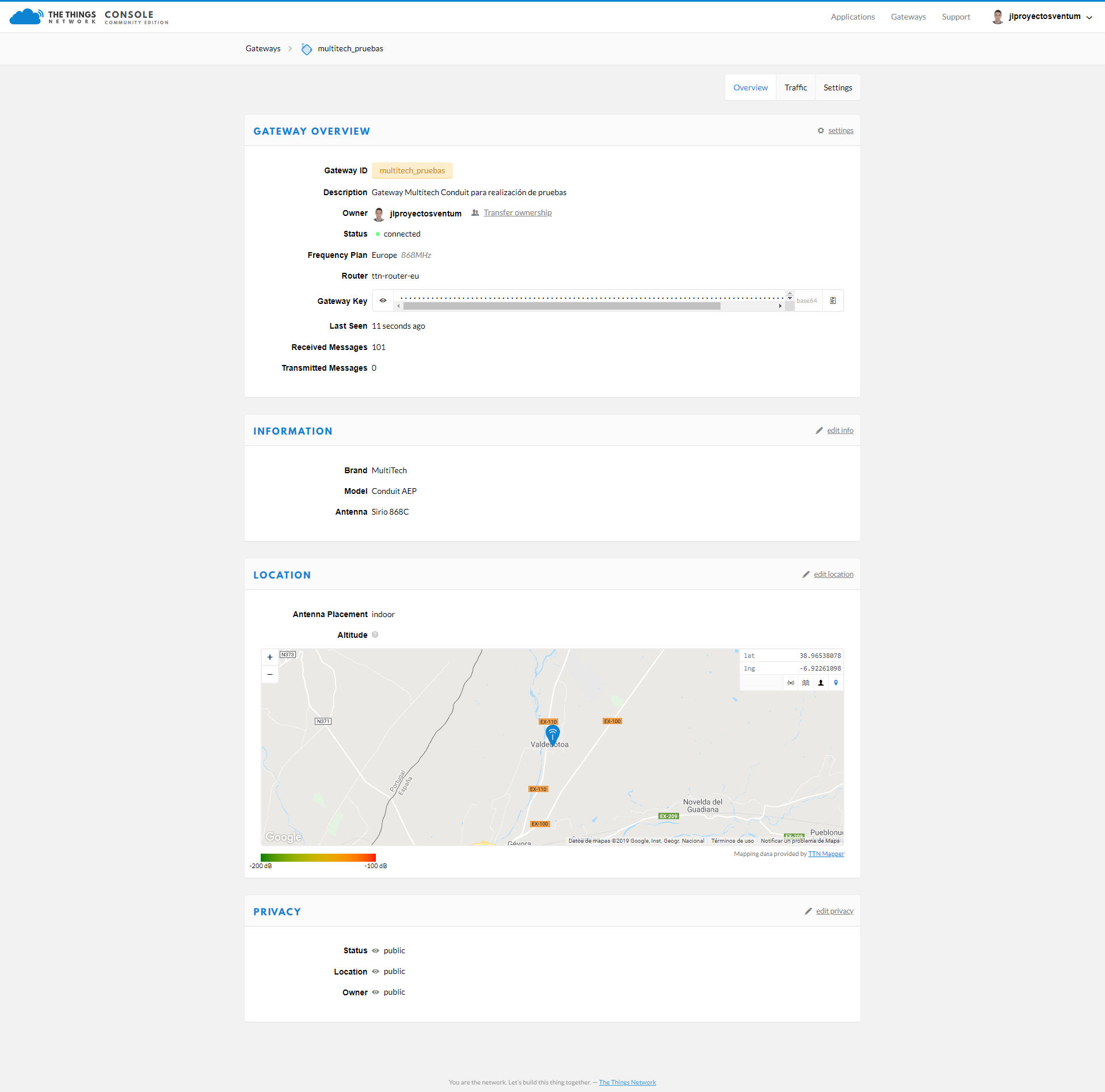
Task: Open the settings link in Gateway Overview
Action: (x=840, y=131)
